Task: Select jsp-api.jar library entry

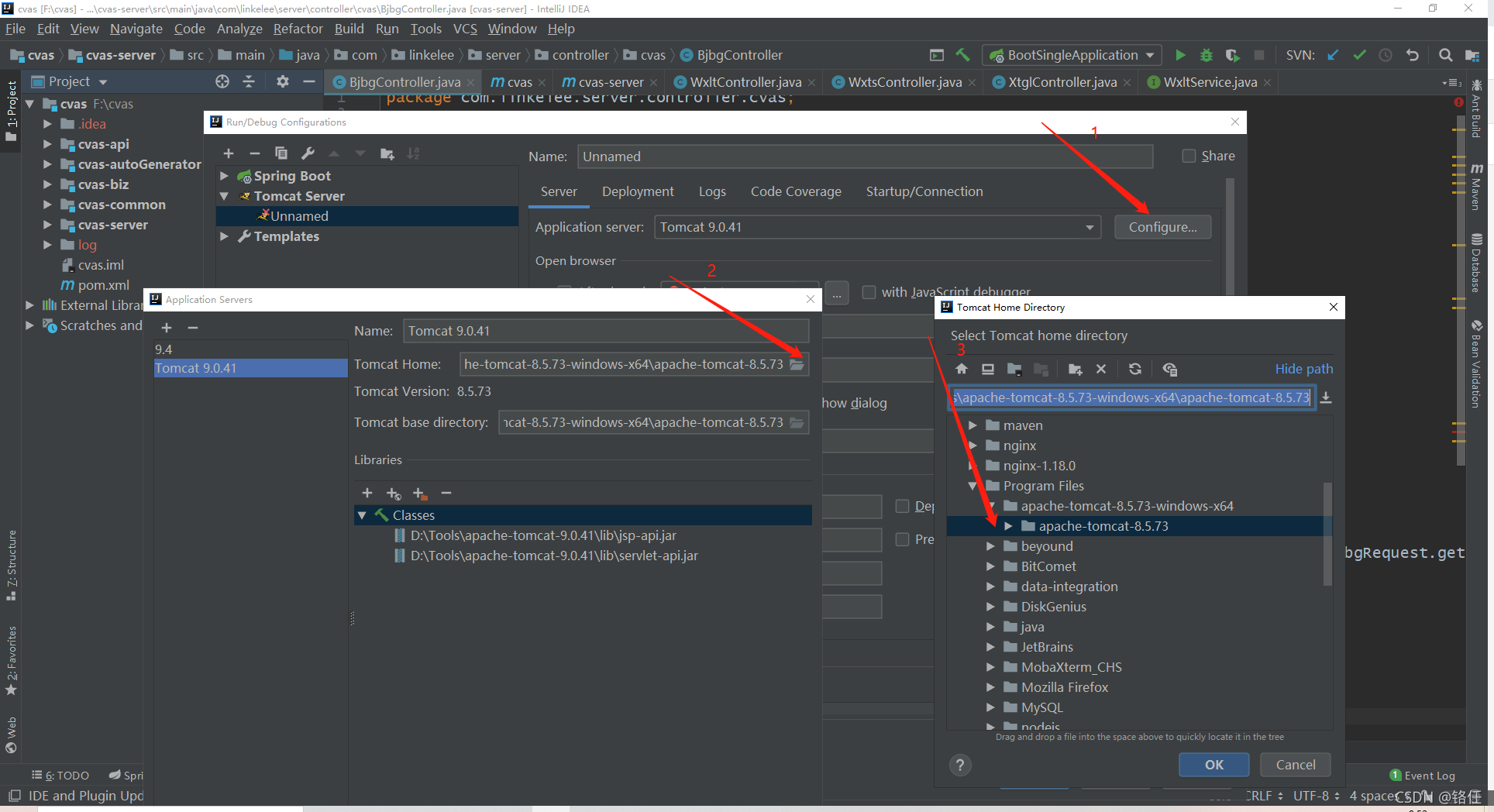Action: (542, 535)
